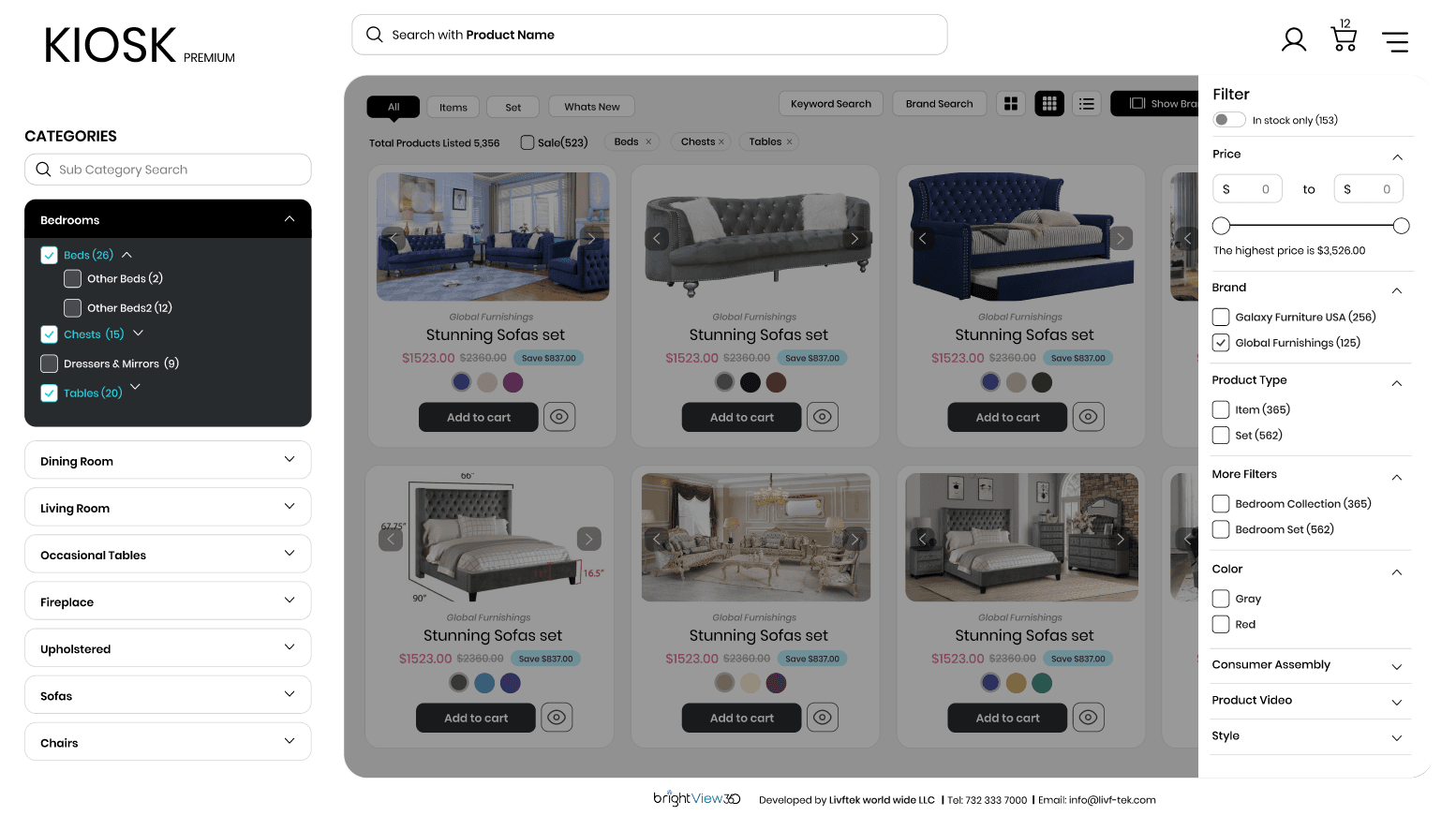Remove the Beds filter tag

click(x=648, y=142)
